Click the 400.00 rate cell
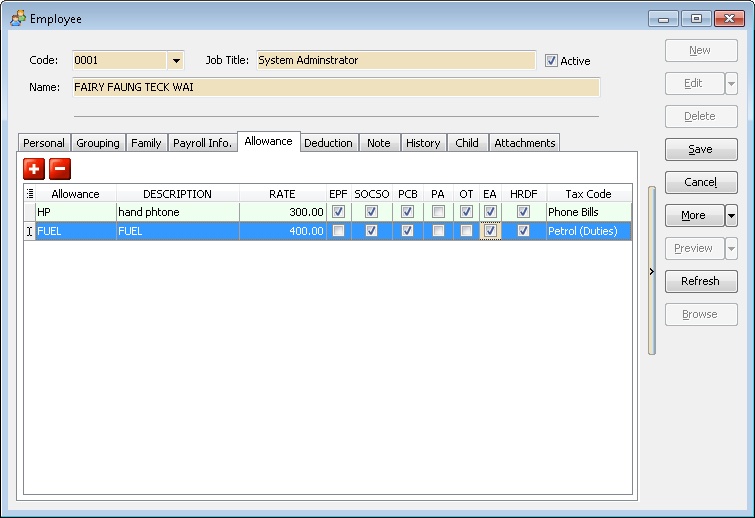Viewport: 755px width, 518px height. 283,231
